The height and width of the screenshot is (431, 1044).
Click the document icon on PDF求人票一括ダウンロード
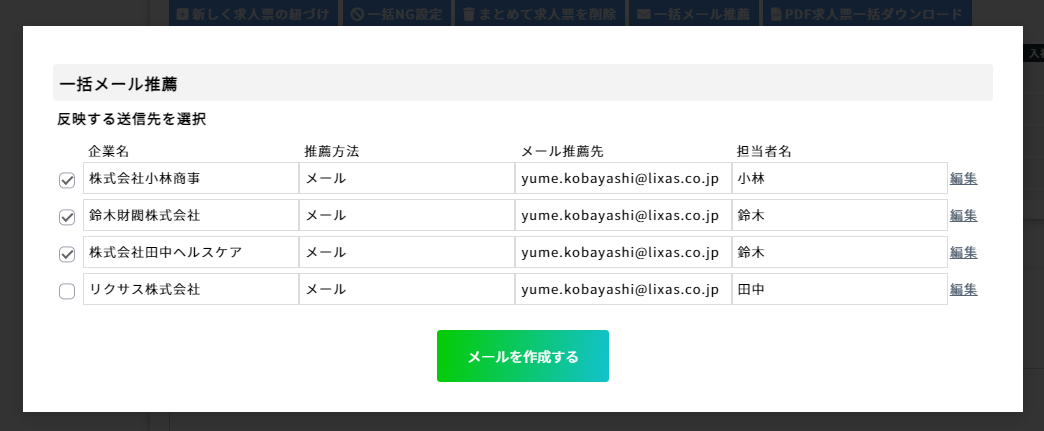[776, 14]
